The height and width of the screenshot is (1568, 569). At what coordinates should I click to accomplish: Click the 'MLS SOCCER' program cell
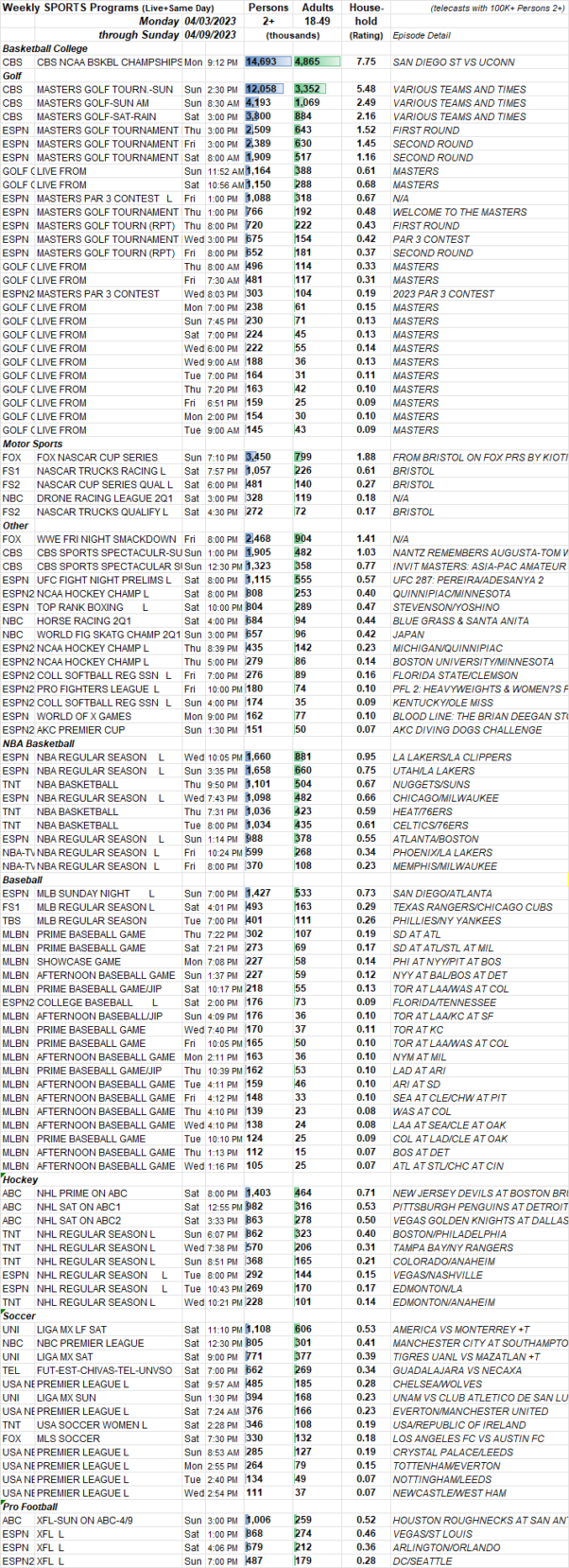click(69, 1439)
